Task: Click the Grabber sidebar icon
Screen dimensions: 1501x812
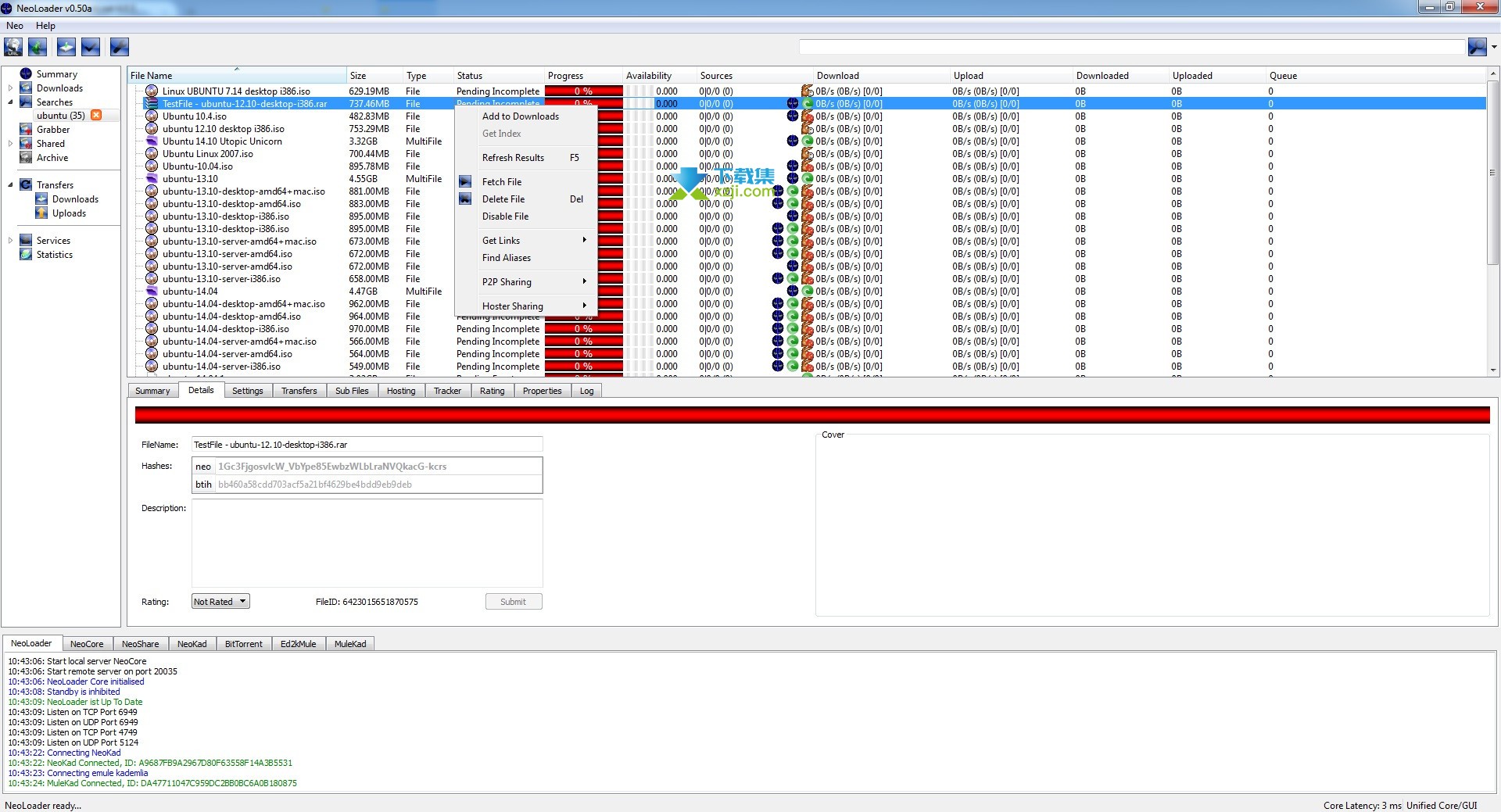Action: point(26,130)
